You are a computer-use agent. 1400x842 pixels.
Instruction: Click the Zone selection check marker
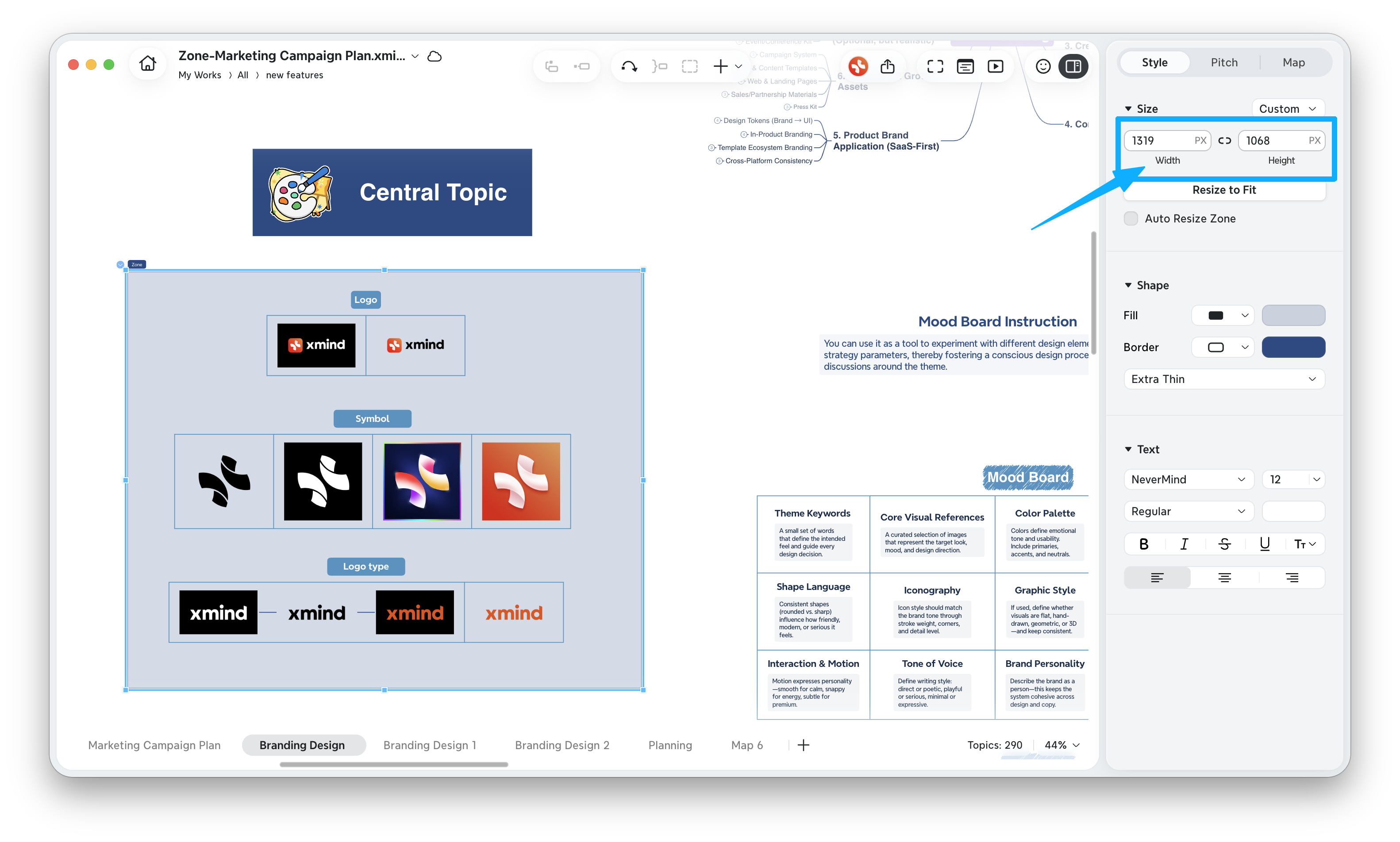pos(120,264)
